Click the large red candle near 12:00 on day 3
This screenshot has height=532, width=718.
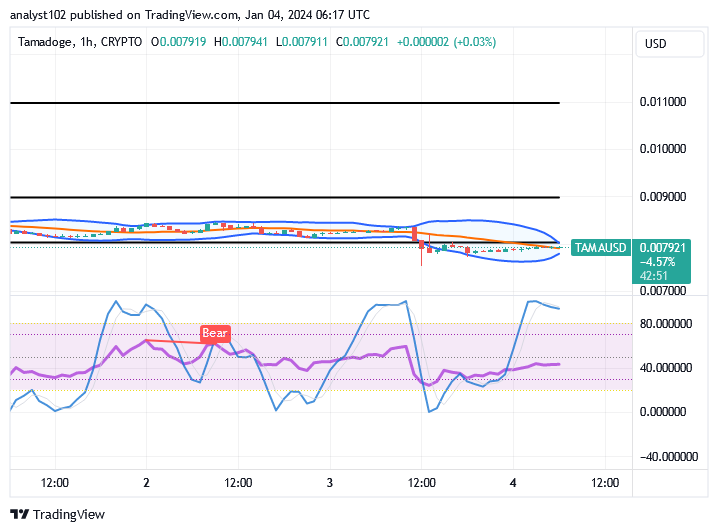tap(414, 234)
